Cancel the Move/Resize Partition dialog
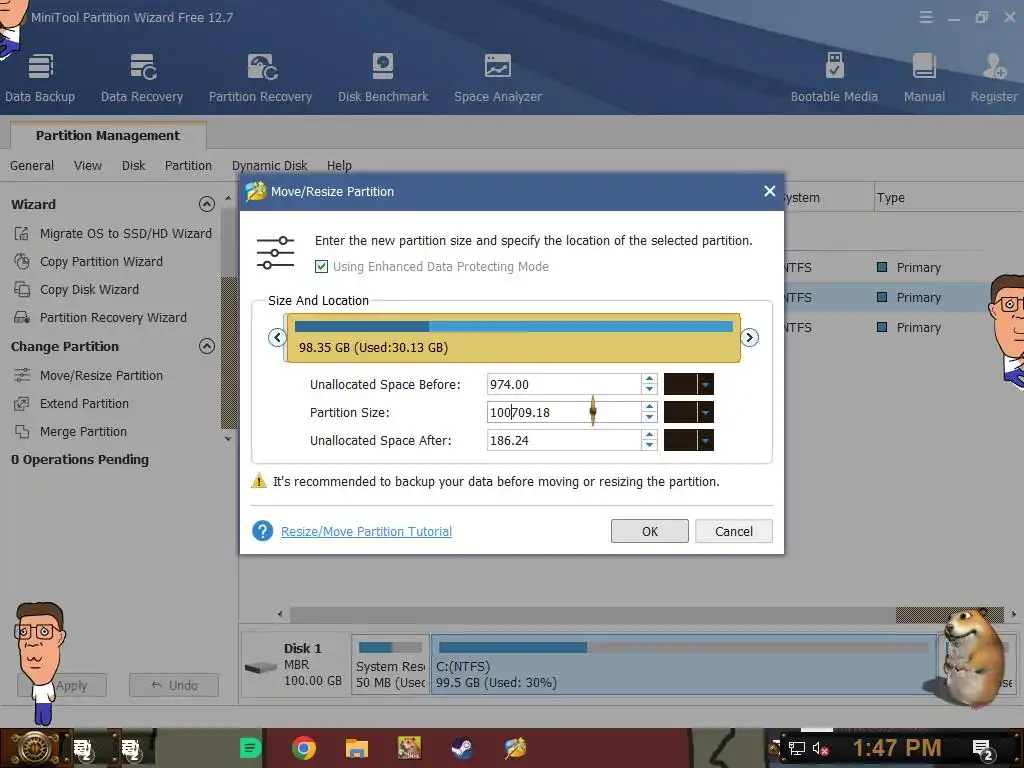Screen dimensions: 1024x768 tap(733, 531)
